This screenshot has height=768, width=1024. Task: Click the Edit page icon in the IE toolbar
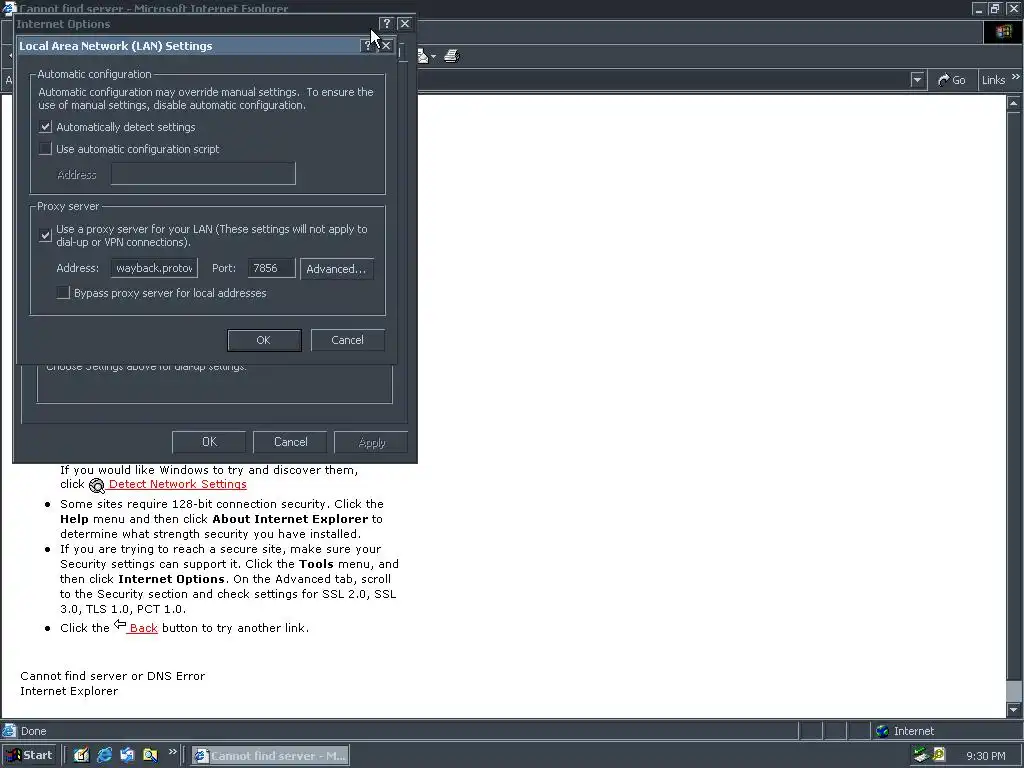(423, 57)
